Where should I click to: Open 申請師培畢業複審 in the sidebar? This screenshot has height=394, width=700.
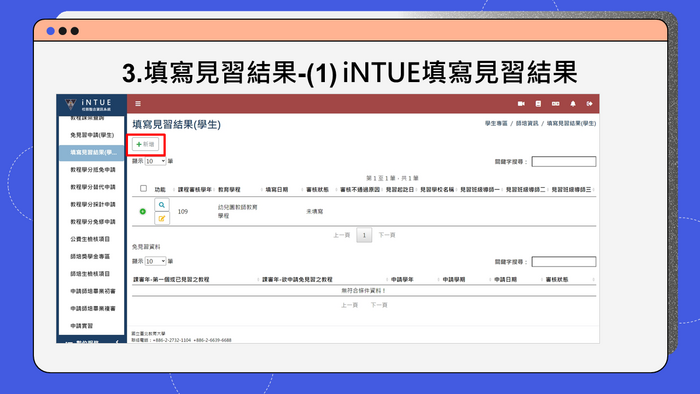[x=92, y=309]
